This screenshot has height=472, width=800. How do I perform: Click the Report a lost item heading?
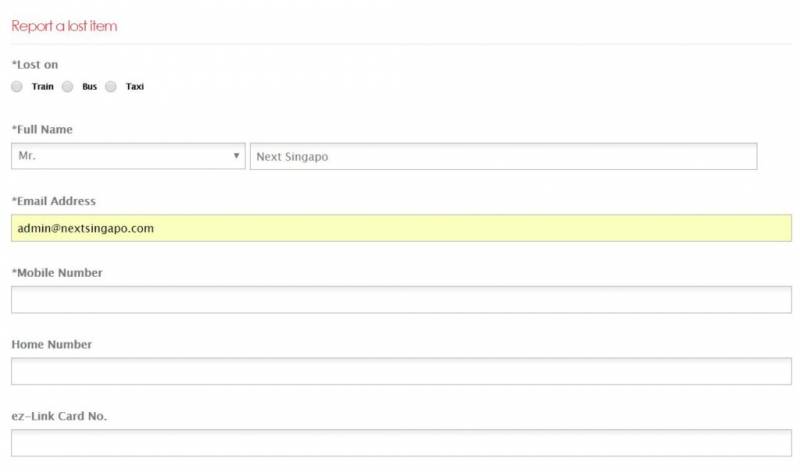(x=64, y=26)
